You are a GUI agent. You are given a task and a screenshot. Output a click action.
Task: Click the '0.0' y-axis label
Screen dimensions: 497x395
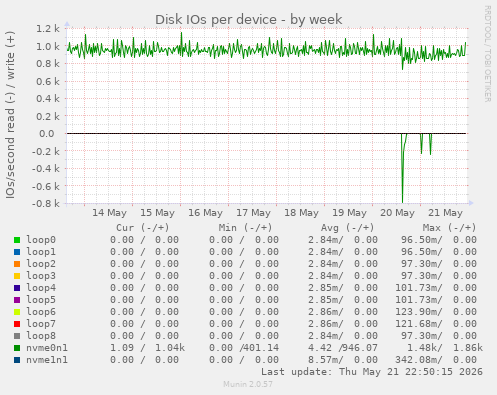[47, 134]
